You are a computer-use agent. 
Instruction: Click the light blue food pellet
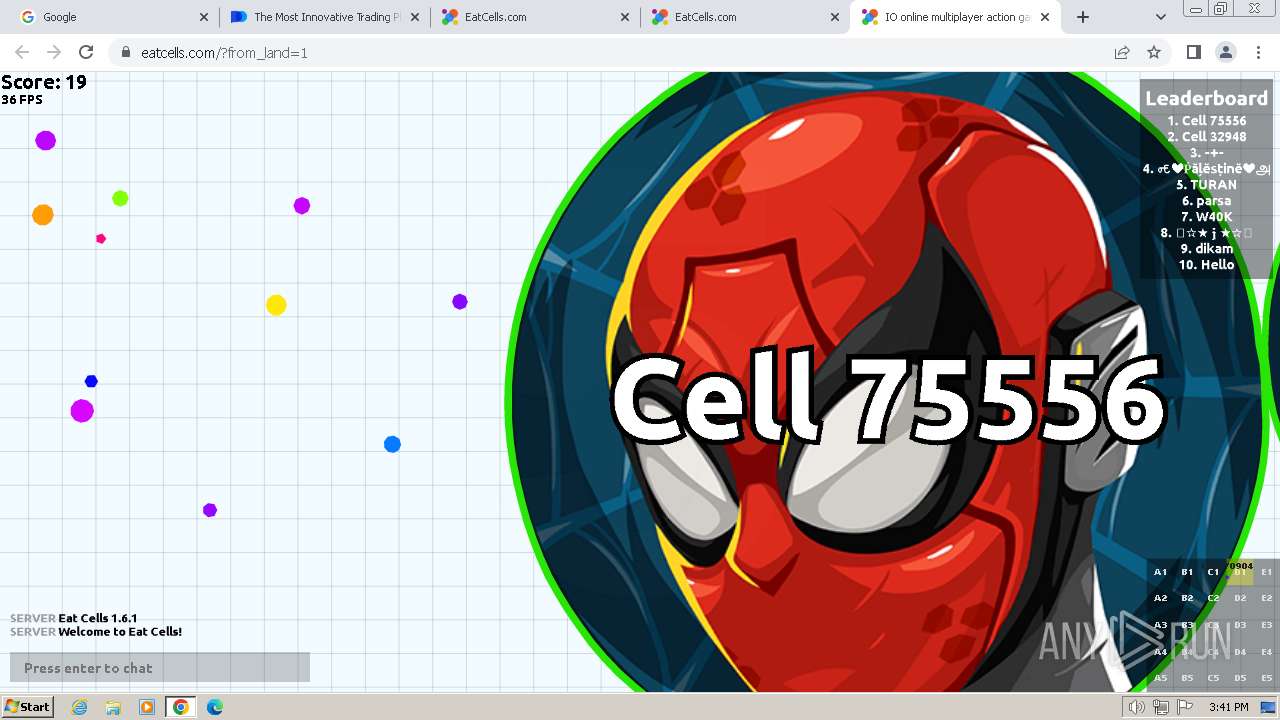(392, 444)
